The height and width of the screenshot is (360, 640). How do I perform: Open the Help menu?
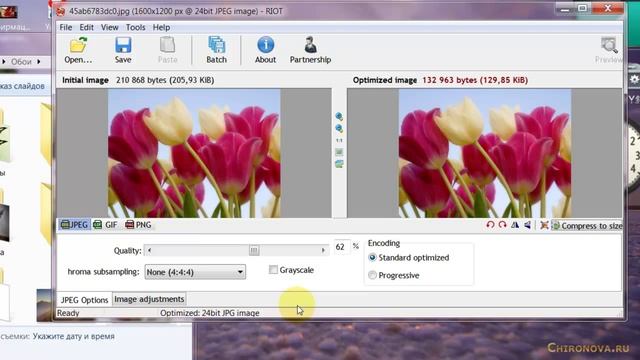pos(161,27)
